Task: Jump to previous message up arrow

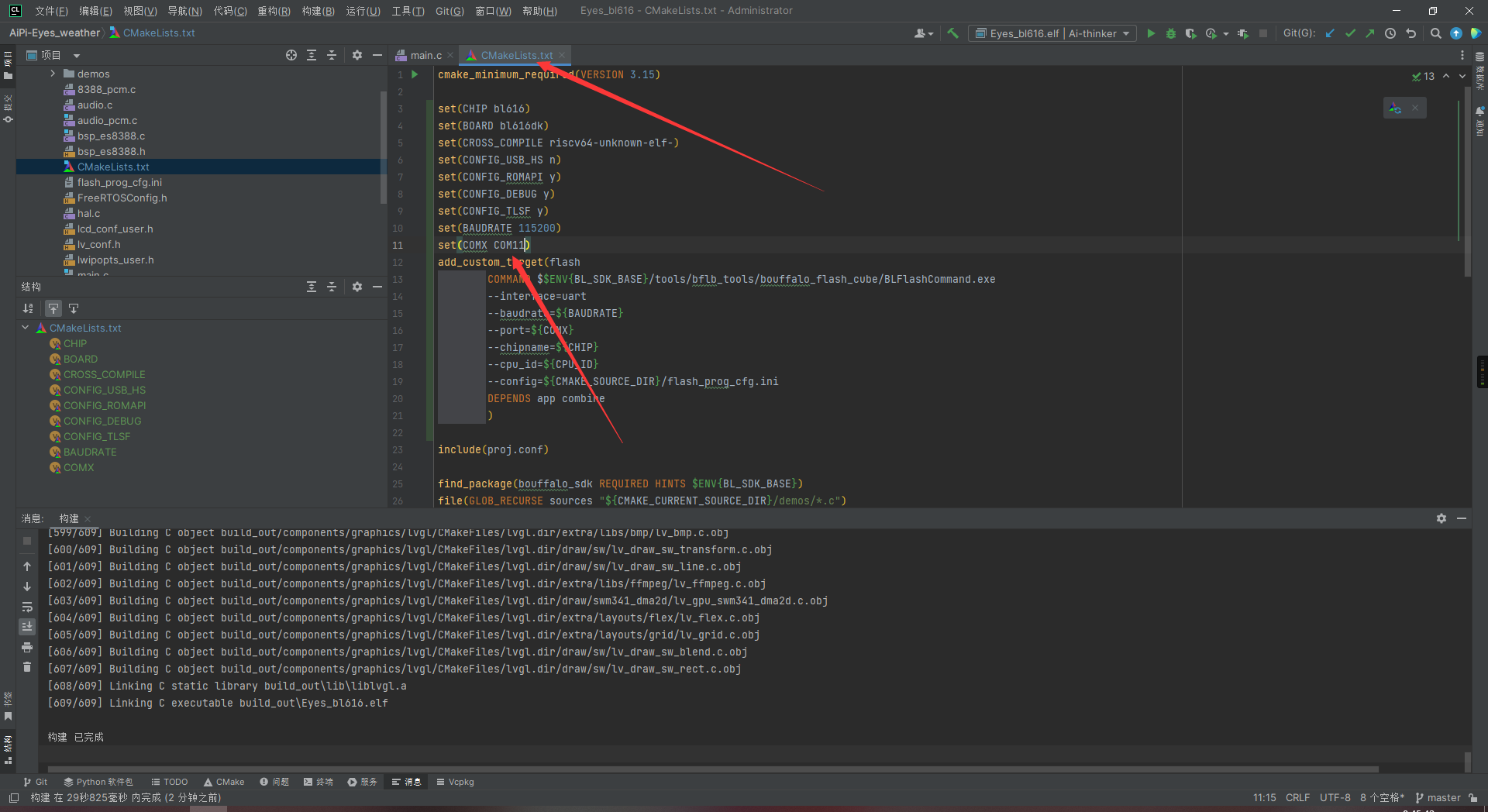Action: pyautogui.click(x=27, y=566)
